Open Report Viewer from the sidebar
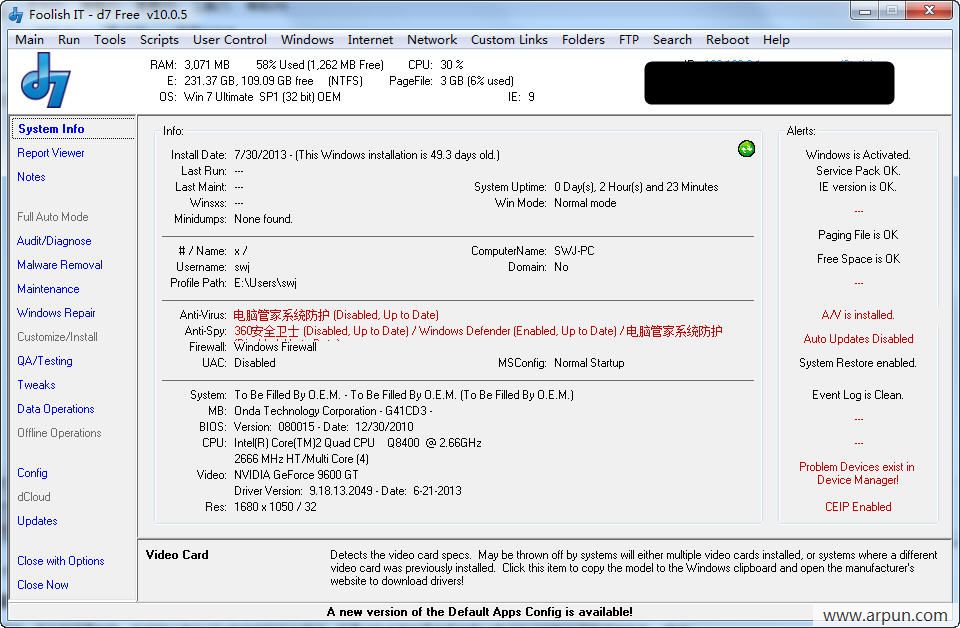Image resolution: width=960 pixels, height=628 pixels. pos(51,153)
